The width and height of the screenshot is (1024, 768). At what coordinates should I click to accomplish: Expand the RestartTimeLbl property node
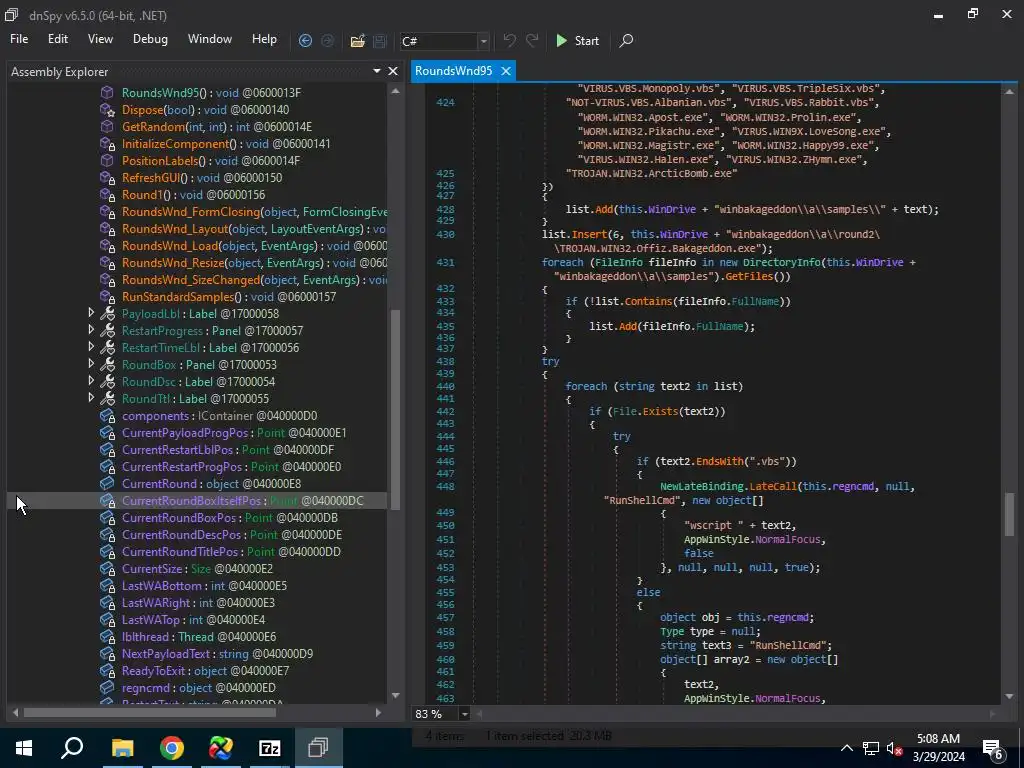click(x=91, y=347)
